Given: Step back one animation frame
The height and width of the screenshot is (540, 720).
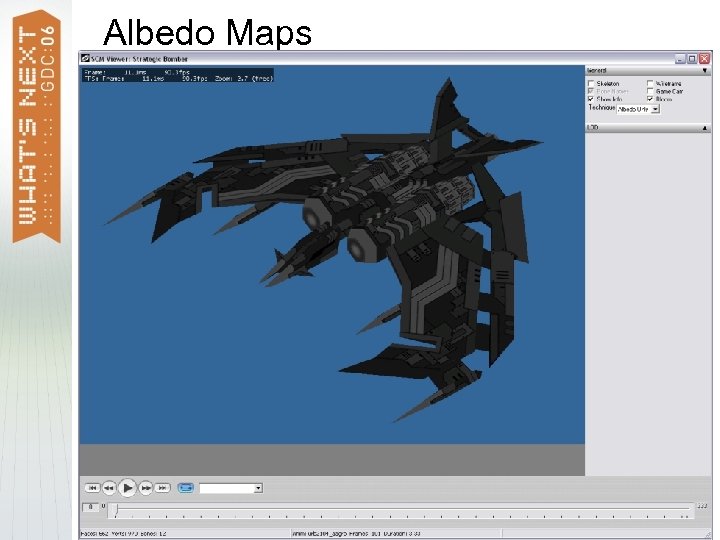Looking at the screenshot, I should [x=109, y=488].
